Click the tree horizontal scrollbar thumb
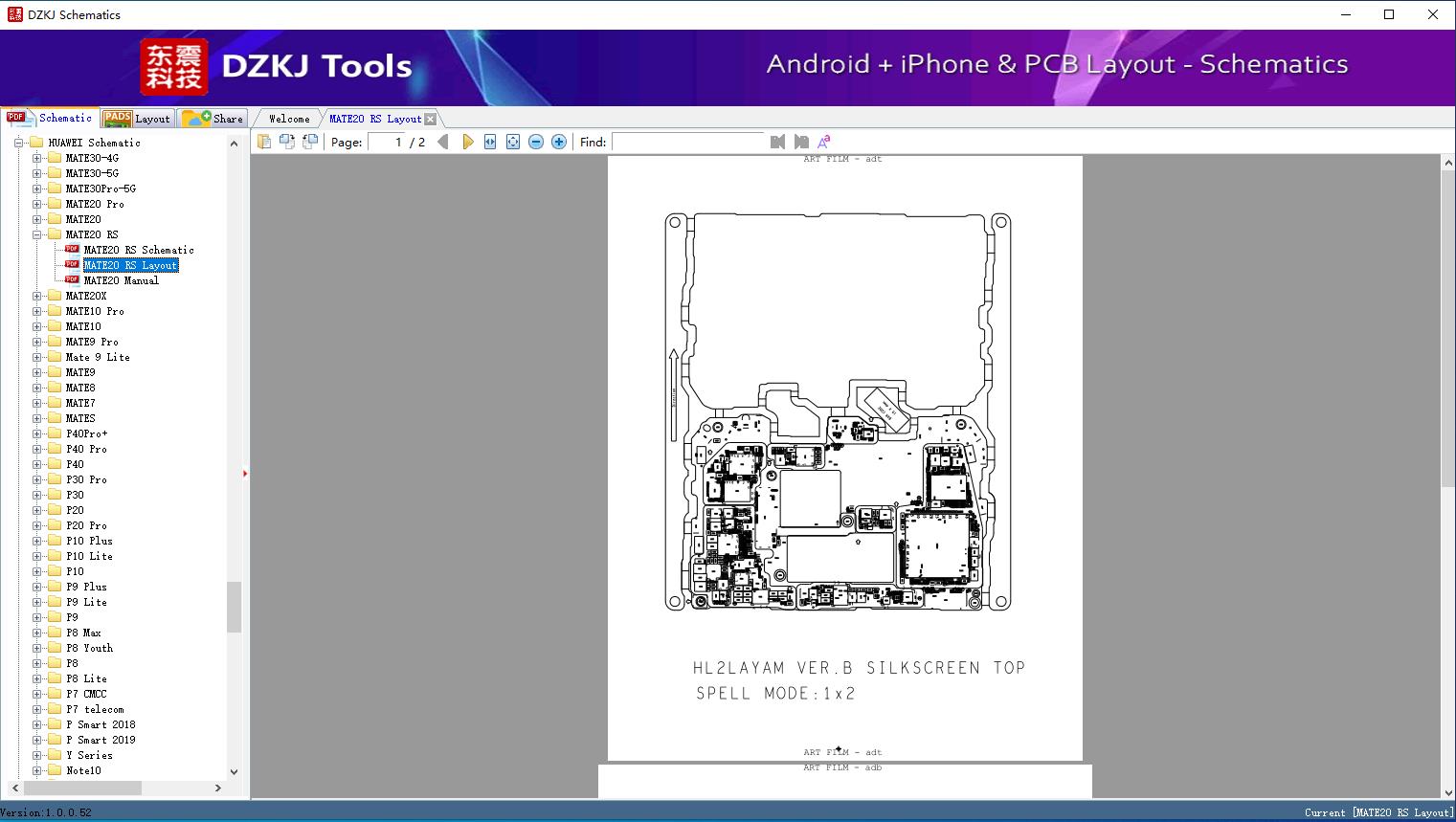The image size is (1456, 822). [82, 788]
